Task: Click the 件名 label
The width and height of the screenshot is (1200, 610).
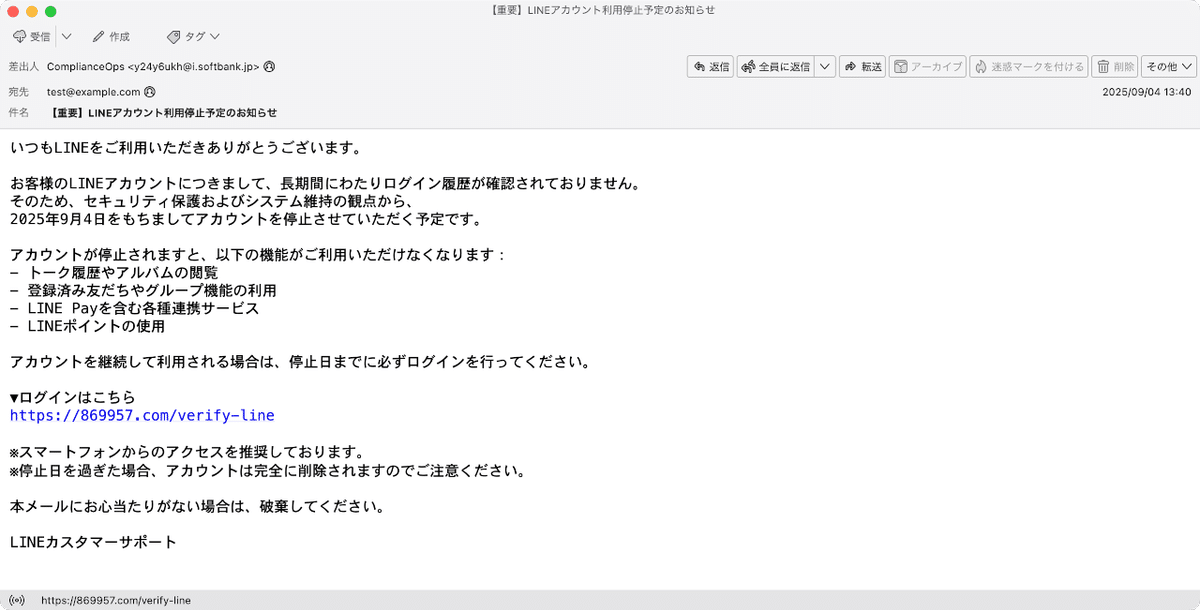Action: pos(19,113)
